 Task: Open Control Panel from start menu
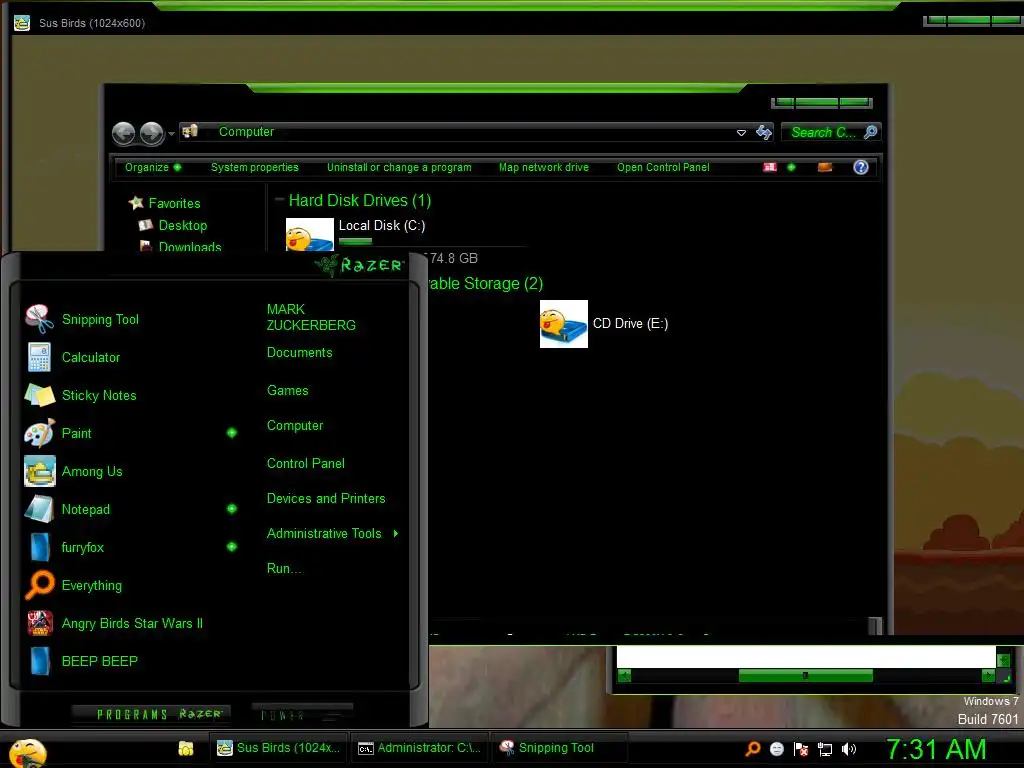[305, 464]
